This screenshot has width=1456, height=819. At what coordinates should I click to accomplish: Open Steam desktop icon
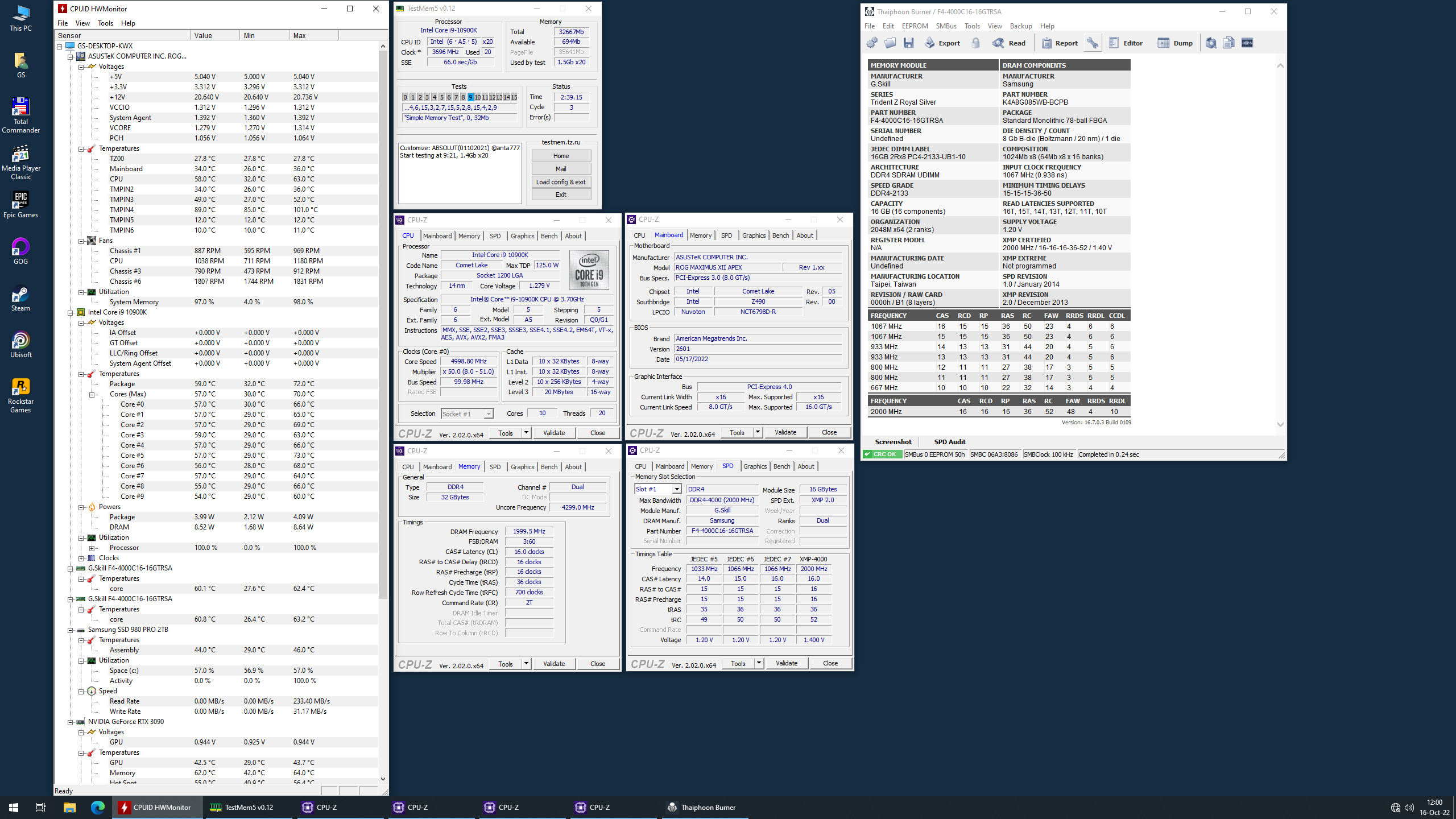[x=20, y=297]
